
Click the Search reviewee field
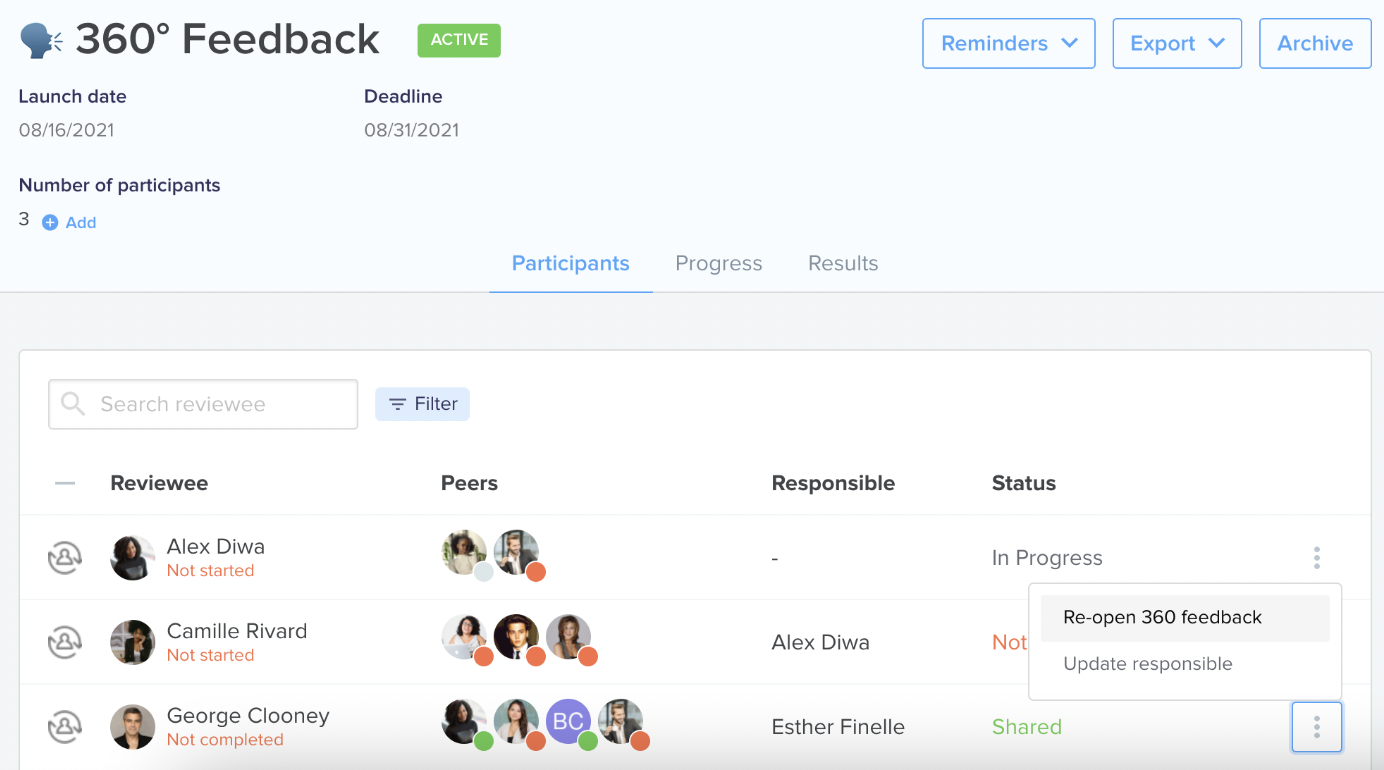pyautogui.click(x=203, y=404)
